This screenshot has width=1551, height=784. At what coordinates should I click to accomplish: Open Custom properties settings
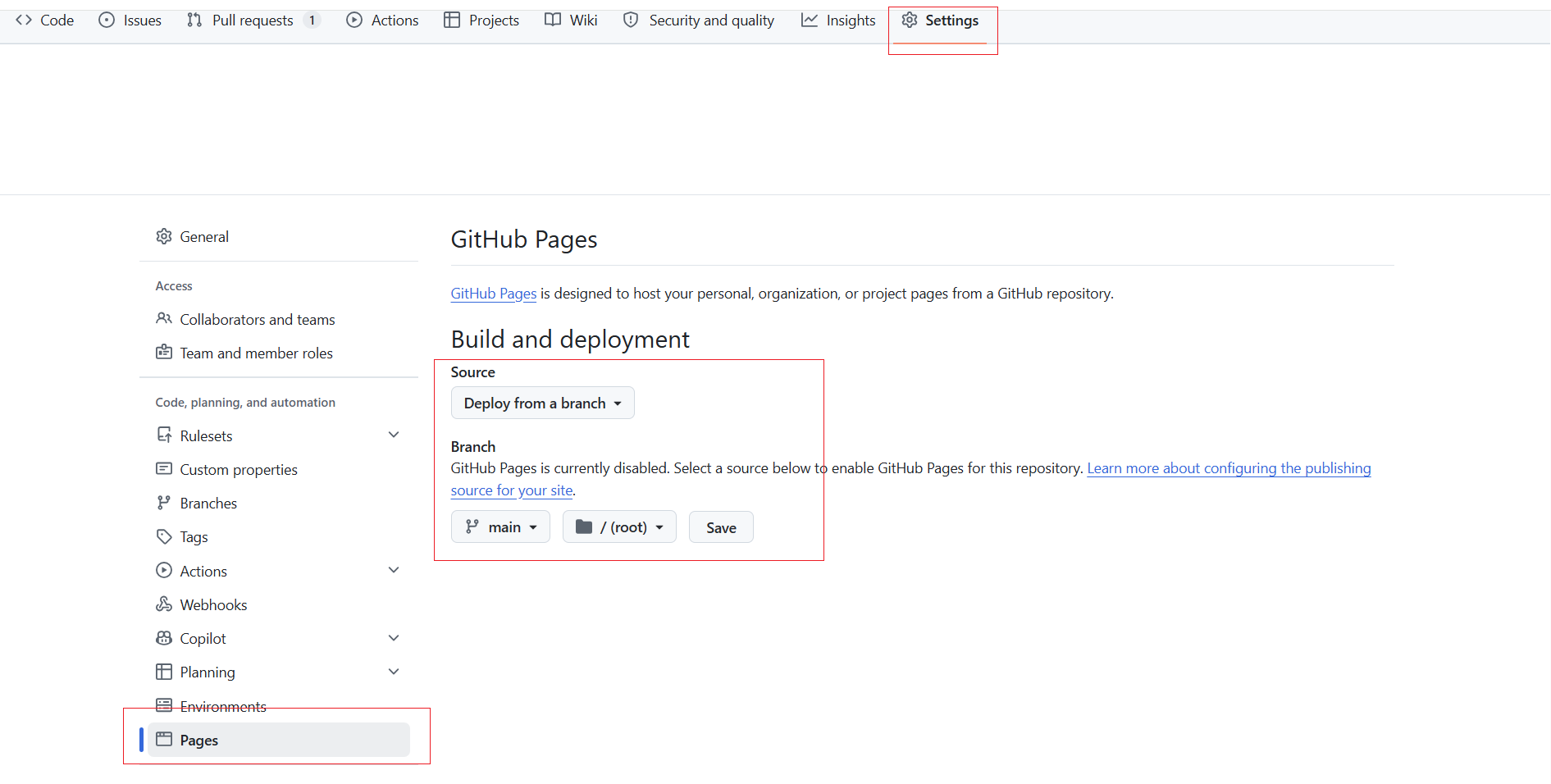pyautogui.click(x=279, y=470)
